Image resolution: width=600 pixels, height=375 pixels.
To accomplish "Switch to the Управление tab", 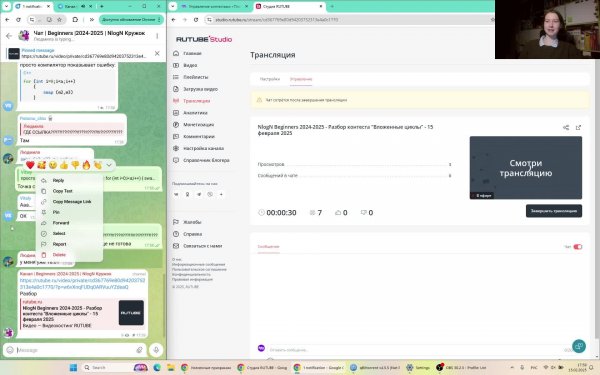I will (x=301, y=79).
